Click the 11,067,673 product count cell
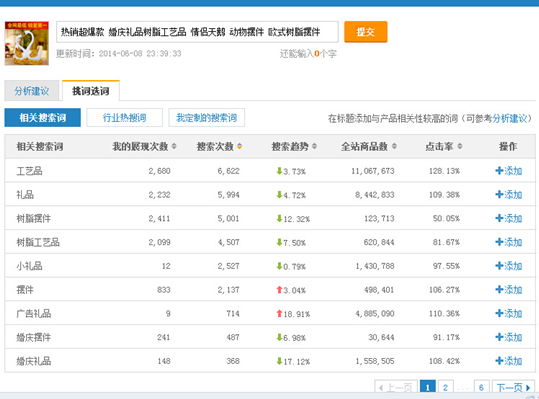 [x=373, y=171]
